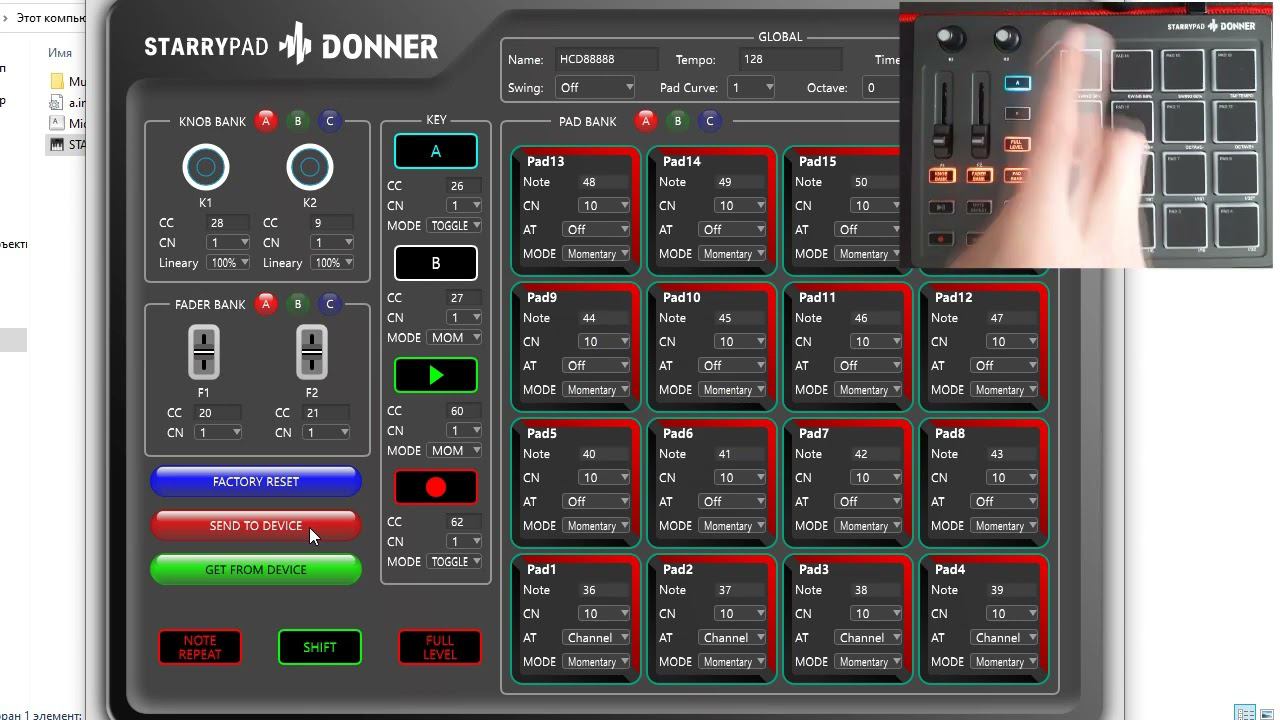Click the red record key button
This screenshot has height=720, width=1280.
point(436,487)
